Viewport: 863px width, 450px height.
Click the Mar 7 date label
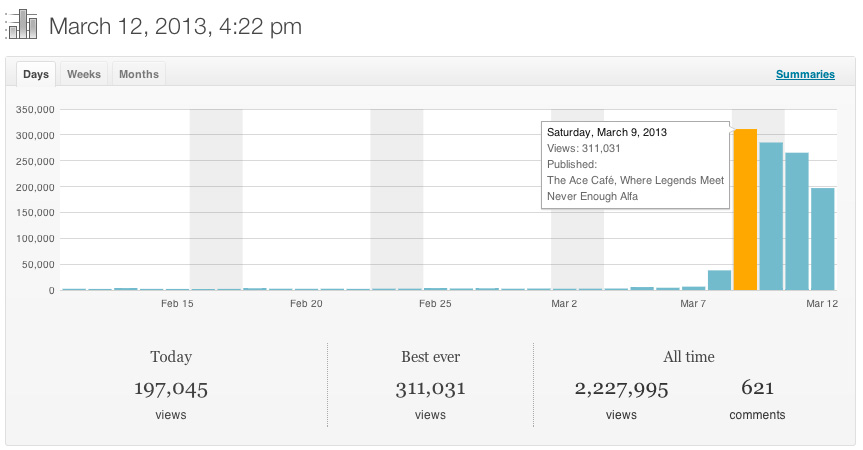(x=693, y=303)
